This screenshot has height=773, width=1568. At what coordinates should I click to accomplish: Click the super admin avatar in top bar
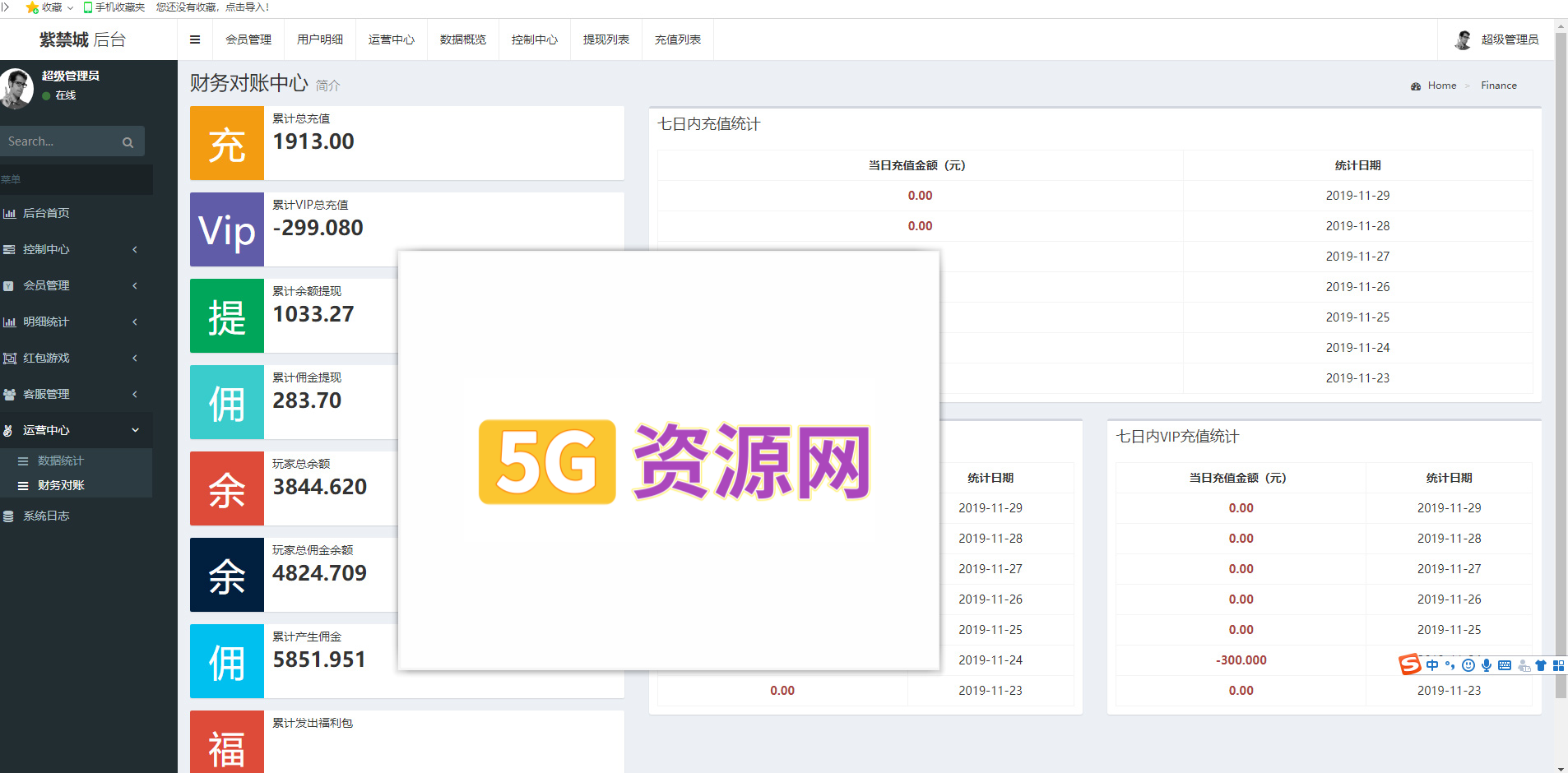[x=1464, y=39]
